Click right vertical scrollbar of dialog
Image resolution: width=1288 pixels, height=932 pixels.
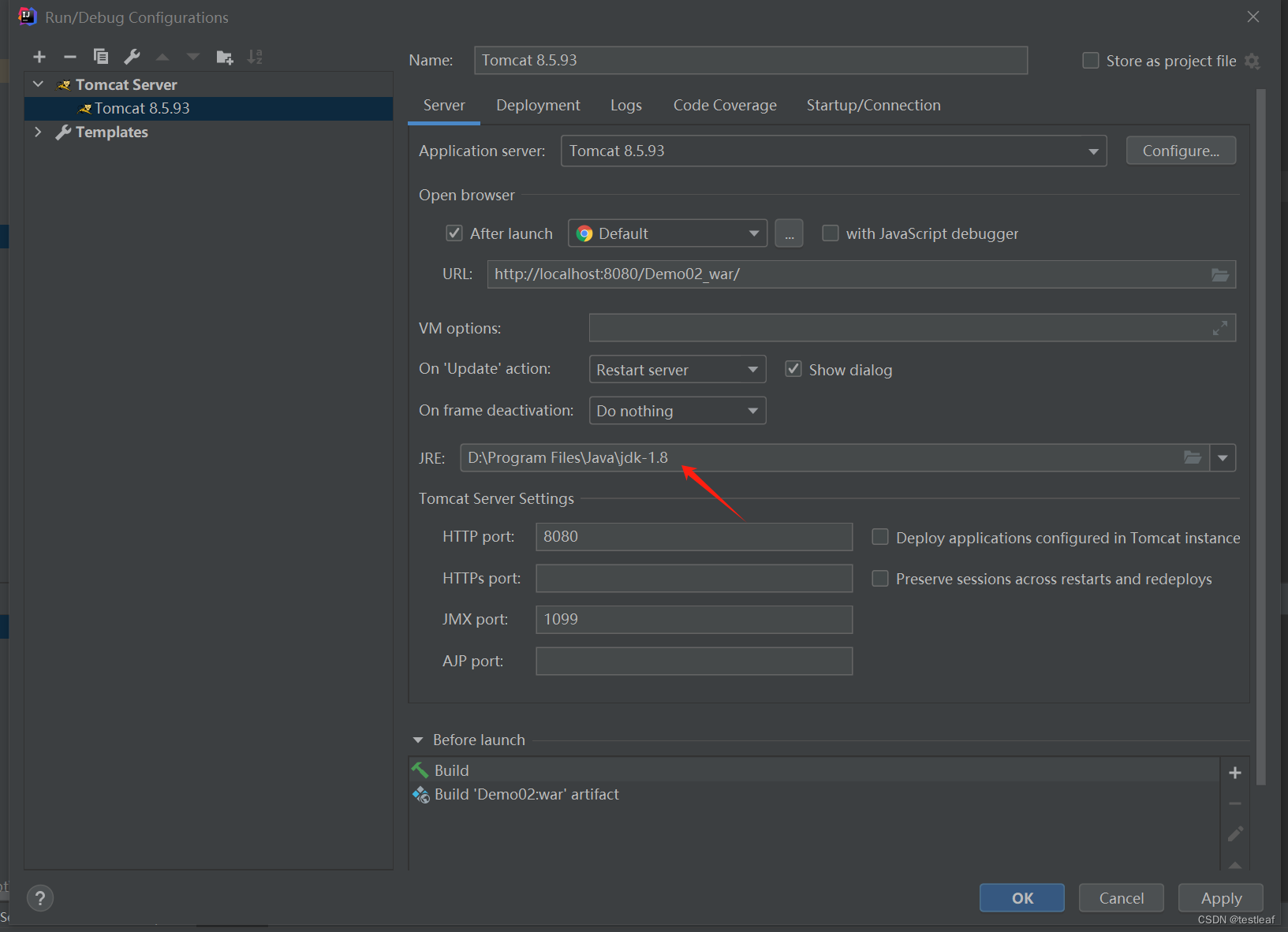[x=1260, y=438]
